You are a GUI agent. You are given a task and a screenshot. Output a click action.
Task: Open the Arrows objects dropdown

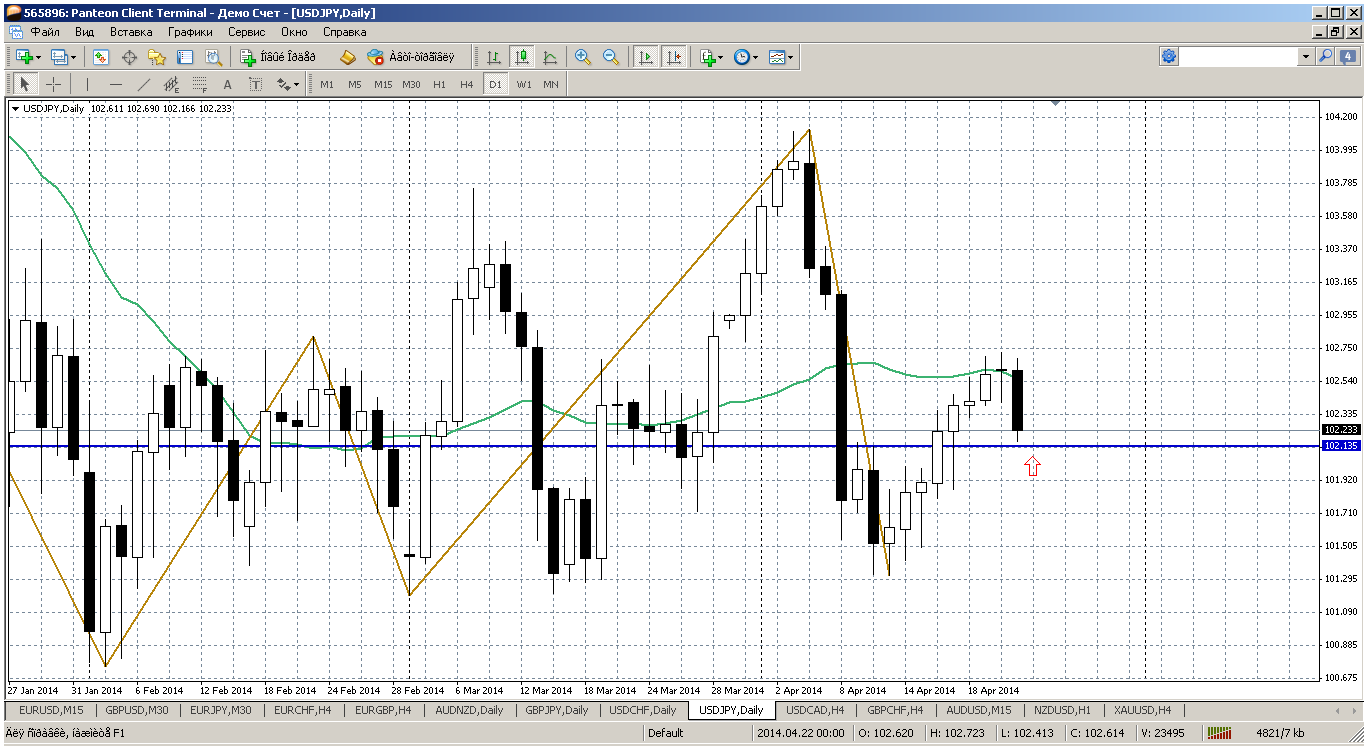[287, 84]
